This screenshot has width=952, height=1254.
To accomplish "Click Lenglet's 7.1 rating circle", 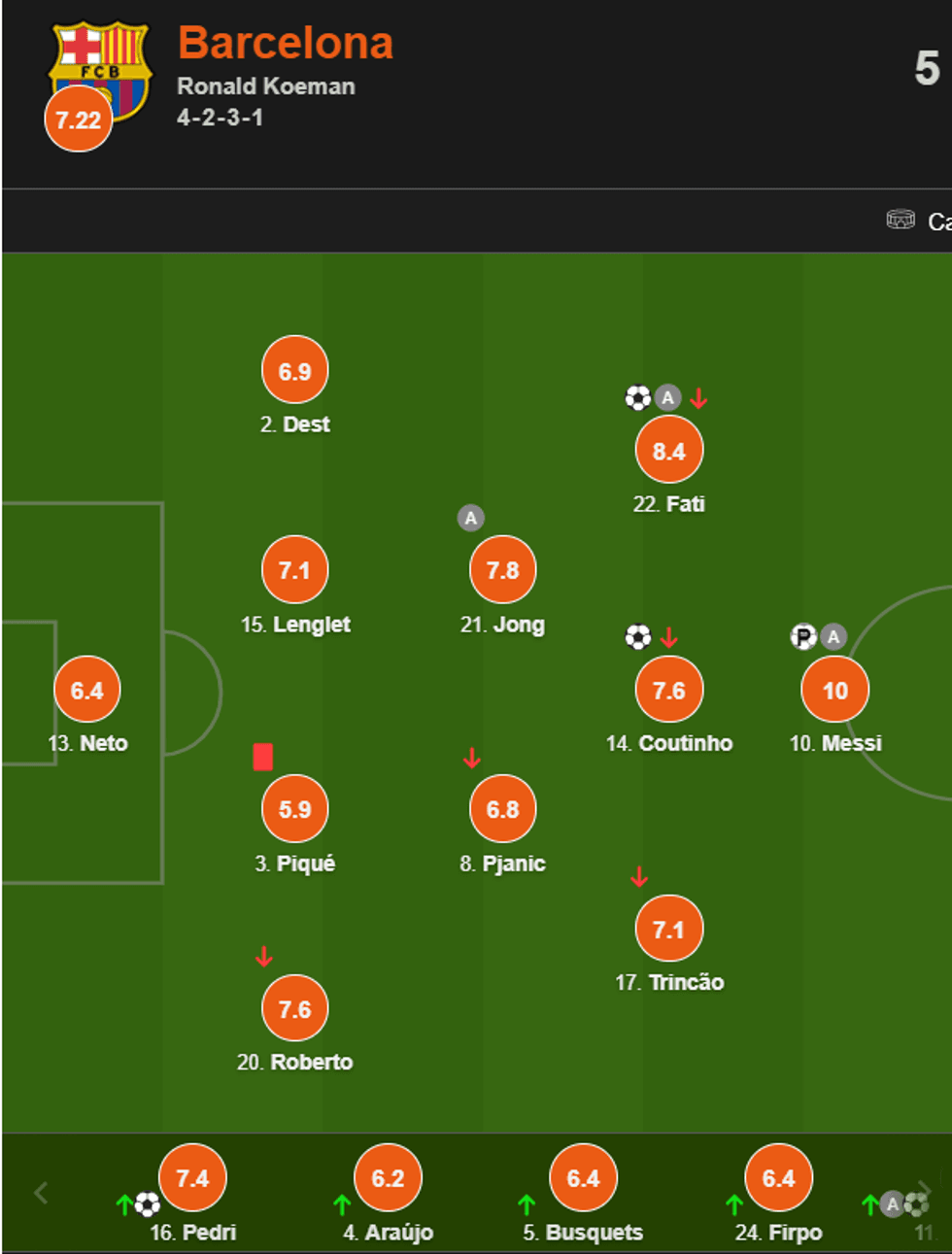I will tap(294, 570).
